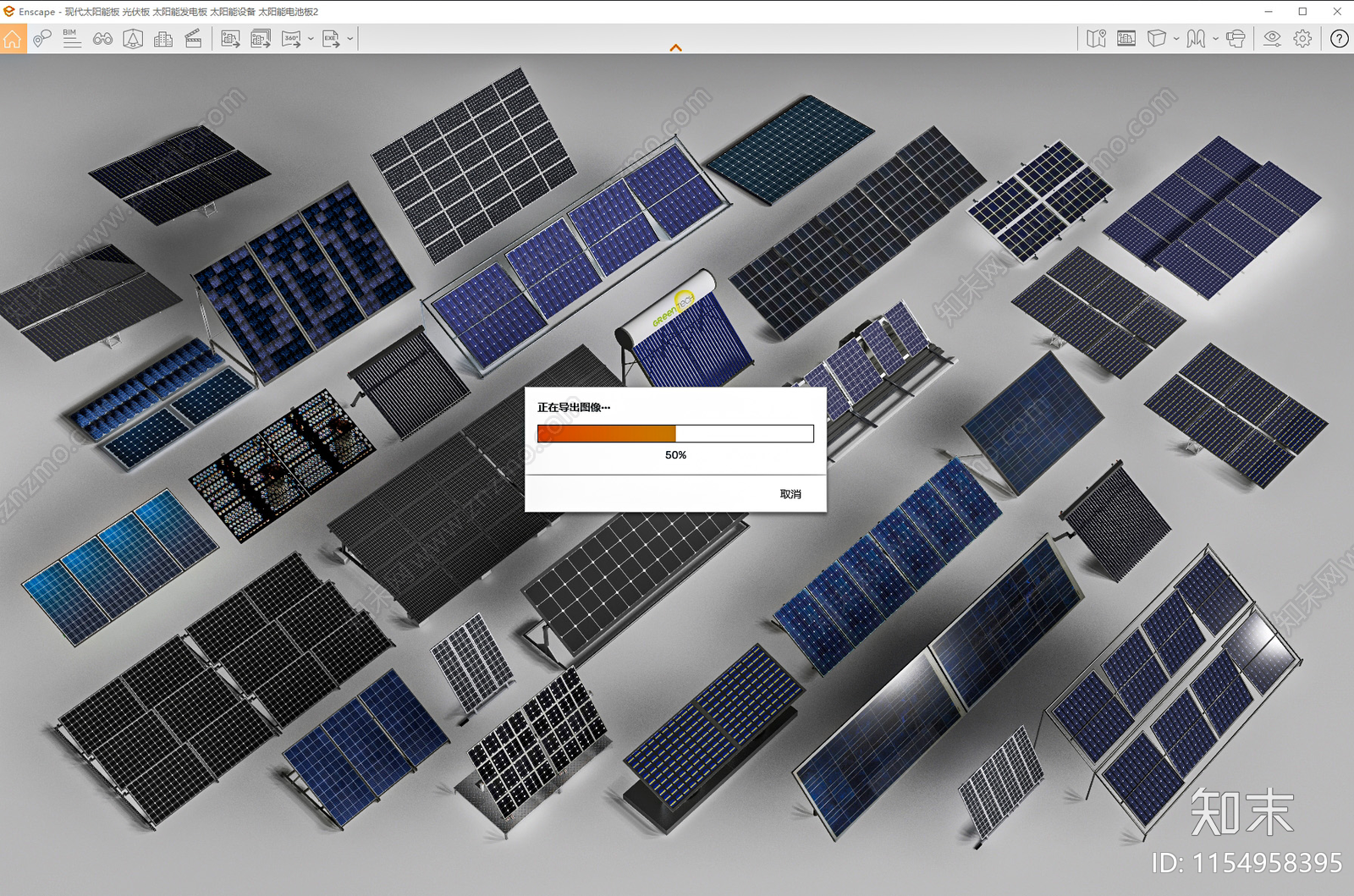Image resolution: width=1354 pixels, height=896 pixels.
Task: Click the wings fly-mode navigation icon
Action: click(1196, 39)
